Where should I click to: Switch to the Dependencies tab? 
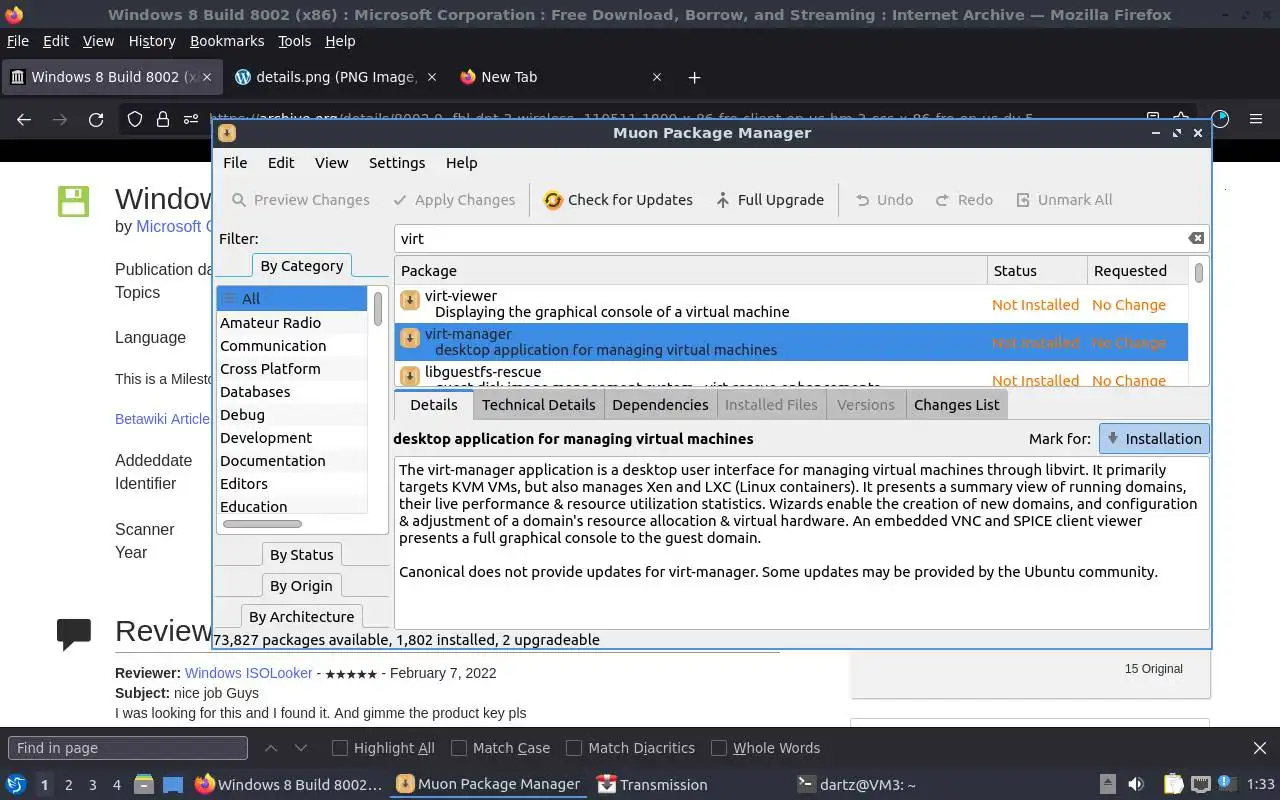[660, 405]
